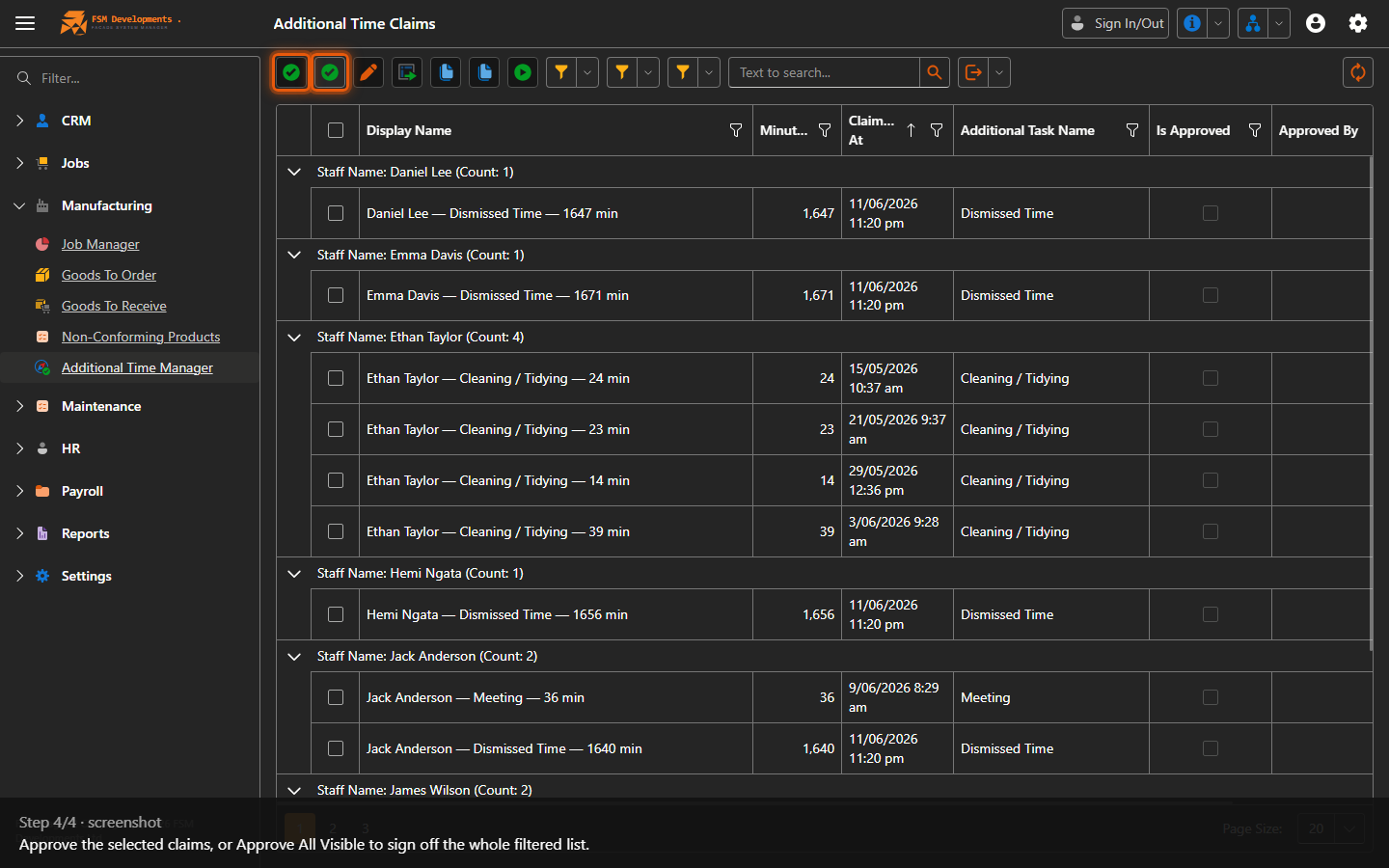1389x868 pixels.
Task: Select Ethan Taylor 39 min claim checkbox
Action: [336, 531]
